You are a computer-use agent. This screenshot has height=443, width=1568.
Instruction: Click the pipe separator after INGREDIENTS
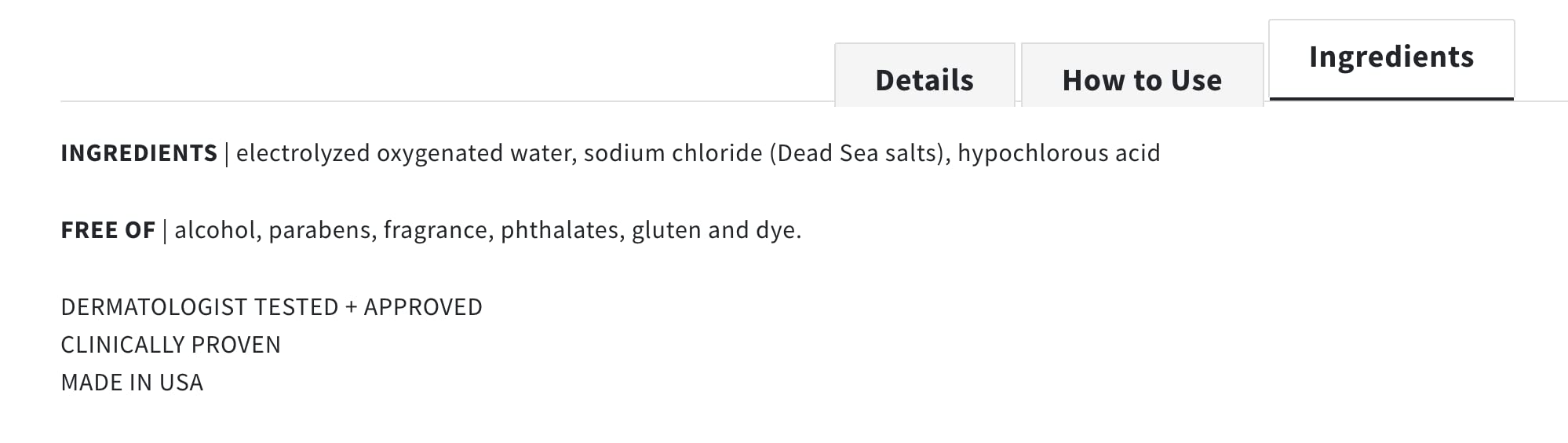click(227, 153)
